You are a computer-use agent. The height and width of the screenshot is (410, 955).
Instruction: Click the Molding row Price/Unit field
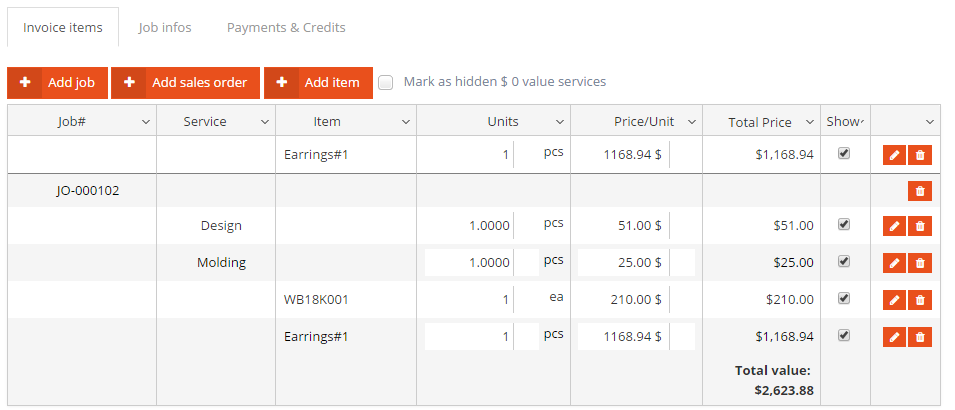point(623,263)
